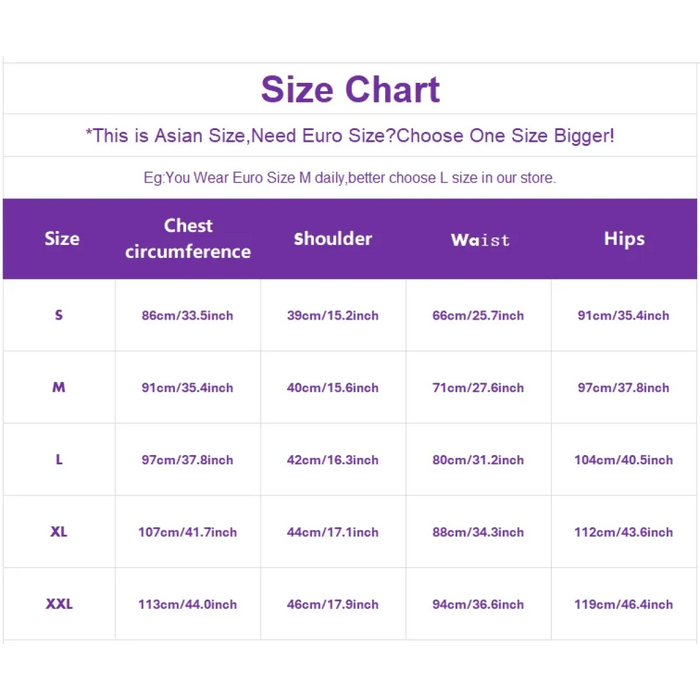Select the L size row label
The image size is (700, 700).
coord(59,460)
